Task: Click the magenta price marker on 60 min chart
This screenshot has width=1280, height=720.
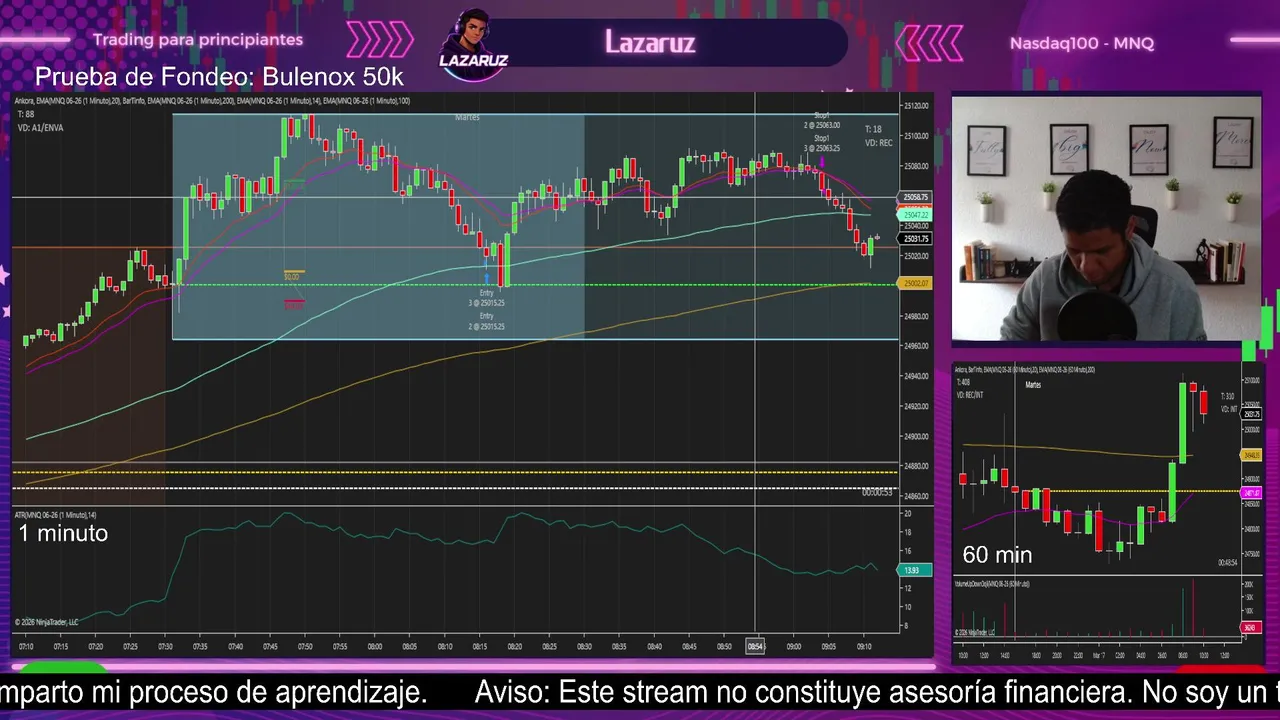Action: tap(1250, 493)
